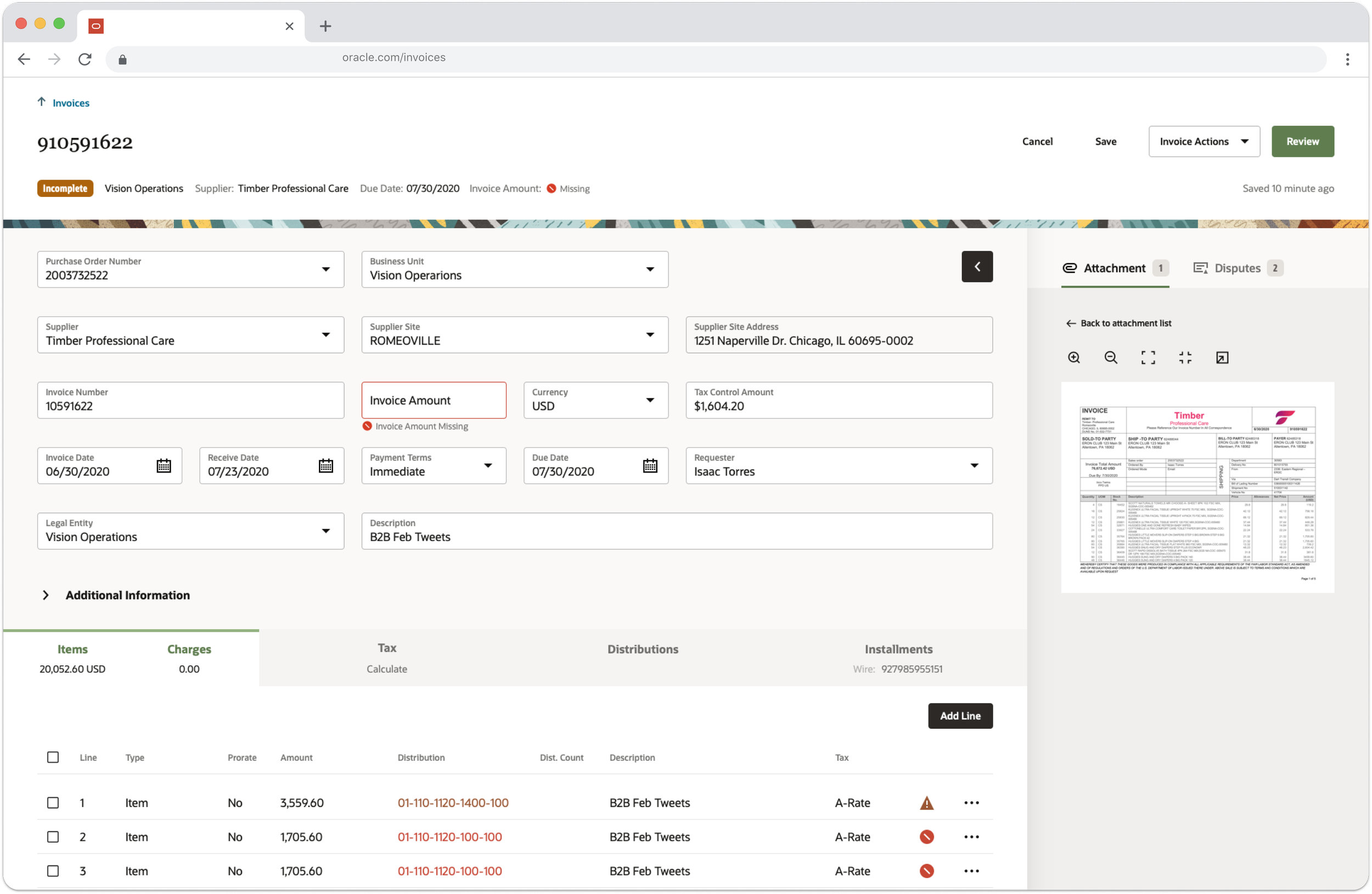
Task: Open the Invoice Actions dropdown menu
Action: pyautogui.click(x=1204, y=141)
